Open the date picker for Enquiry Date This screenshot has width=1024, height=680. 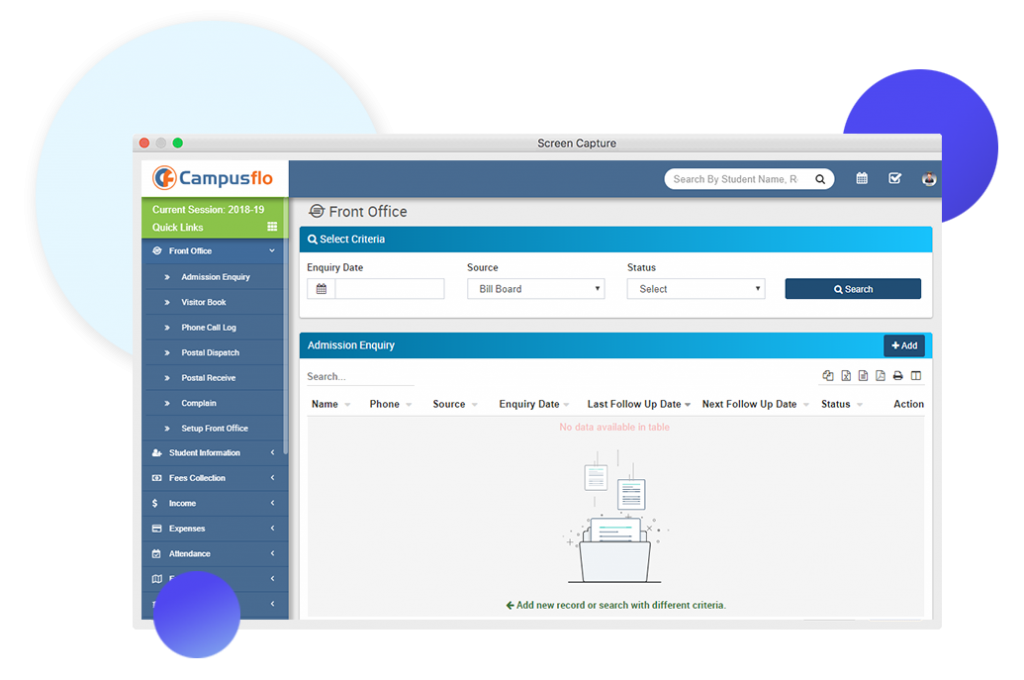point(319,288)
